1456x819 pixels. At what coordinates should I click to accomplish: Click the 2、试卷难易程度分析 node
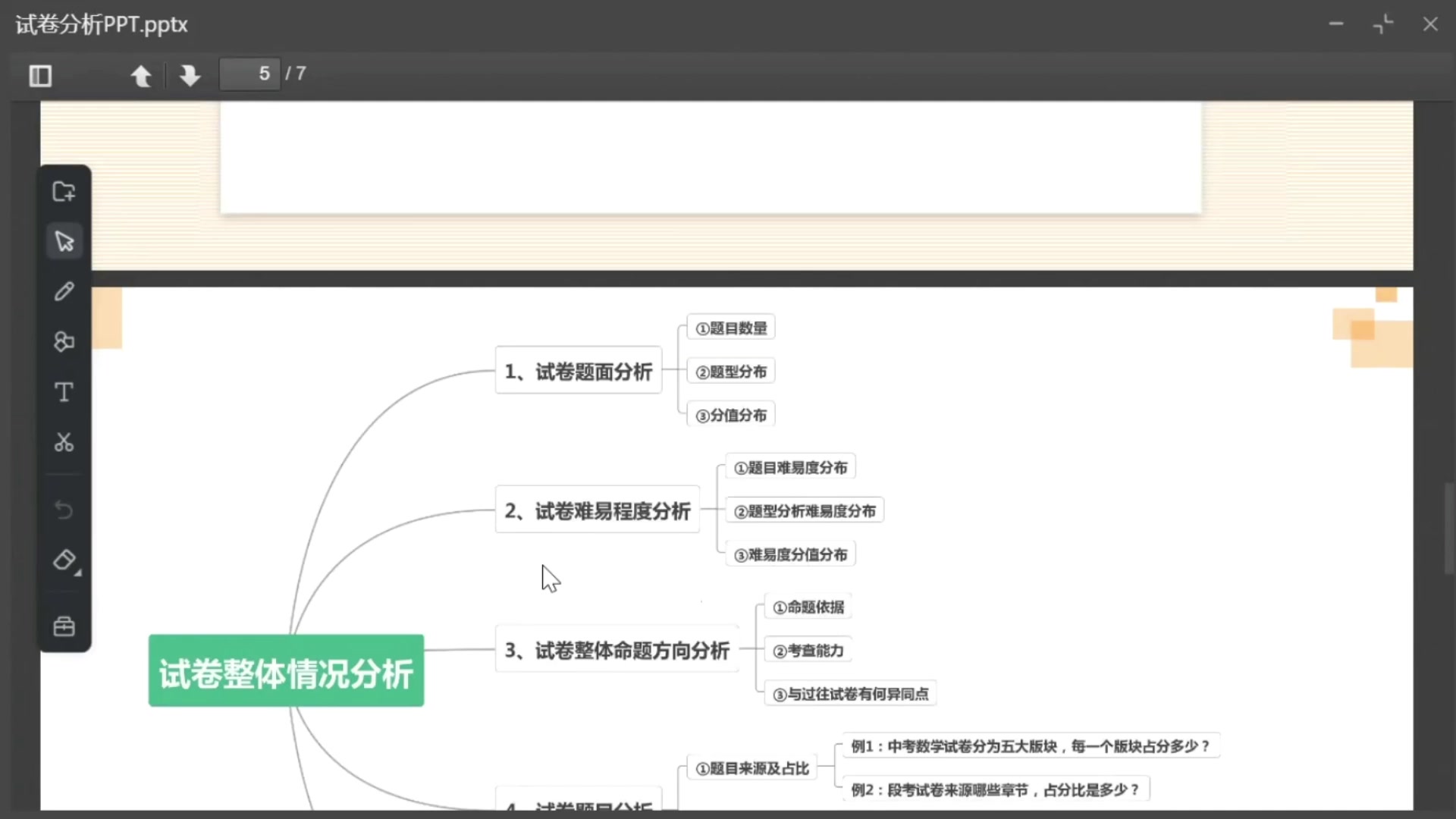598,510
